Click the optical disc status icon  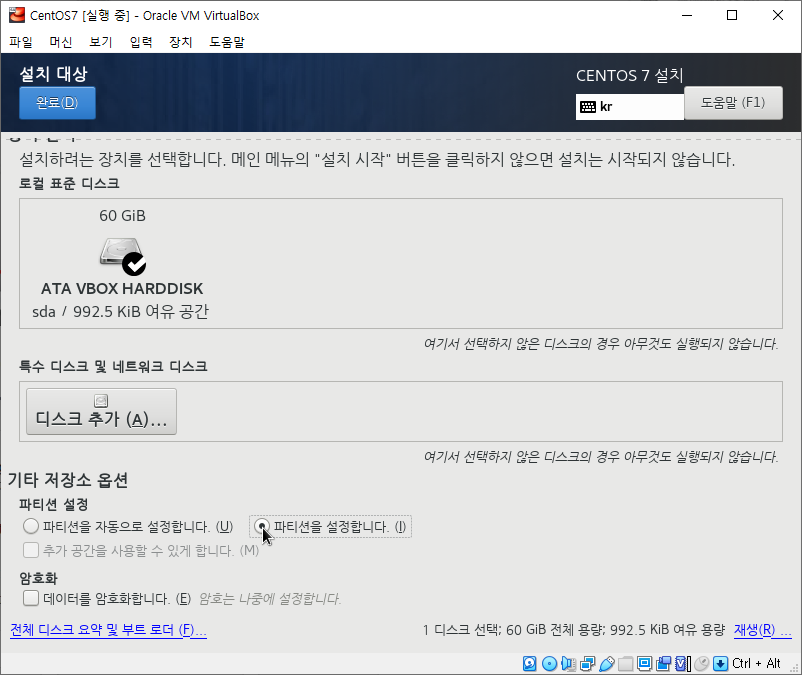[x=549, y=664]
